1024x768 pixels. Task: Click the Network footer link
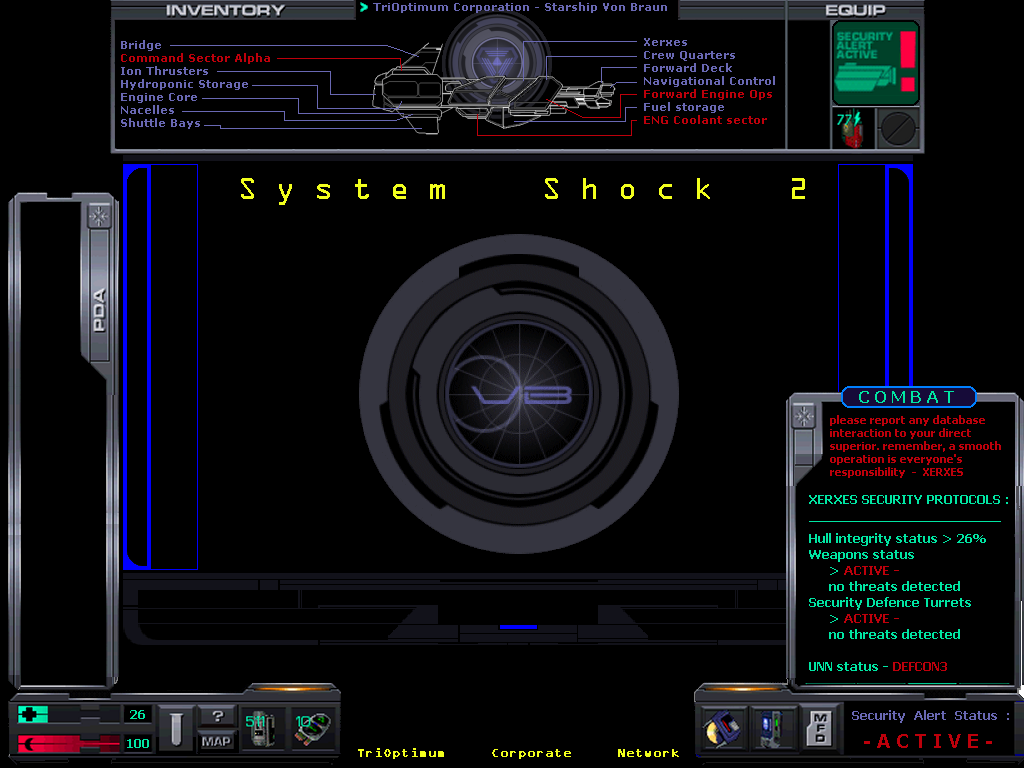(x=648, y=753)
